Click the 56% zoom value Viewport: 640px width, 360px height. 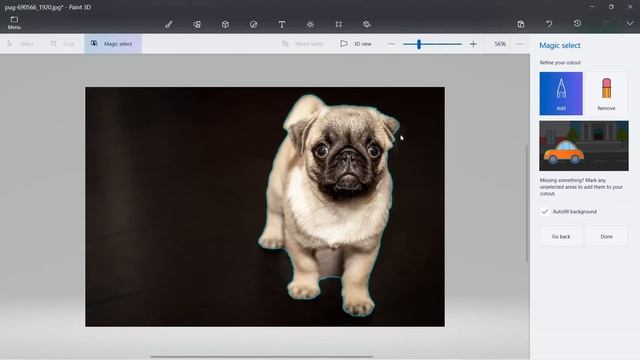point(500,44)
